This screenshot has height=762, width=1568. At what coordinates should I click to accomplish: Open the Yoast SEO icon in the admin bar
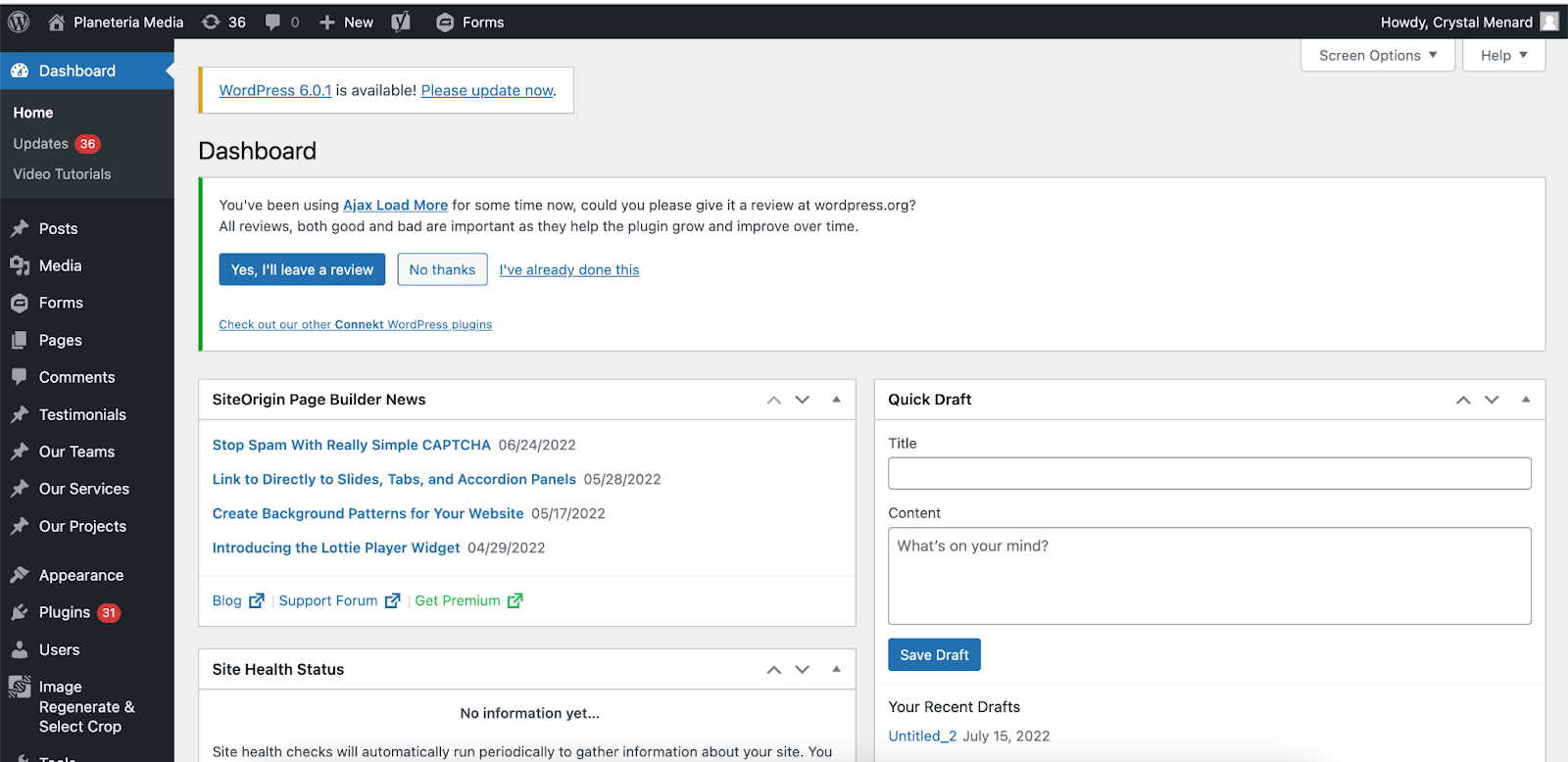click(x=401, y=22)
